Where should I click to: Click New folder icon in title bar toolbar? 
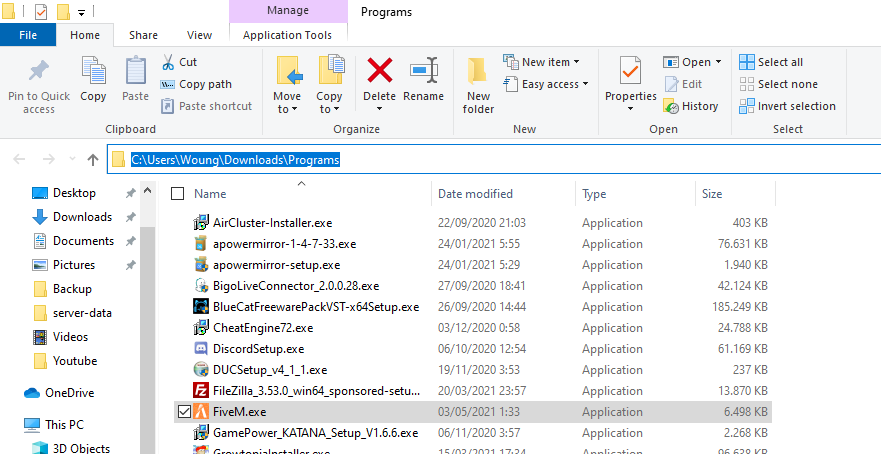(x=63, y=11)
